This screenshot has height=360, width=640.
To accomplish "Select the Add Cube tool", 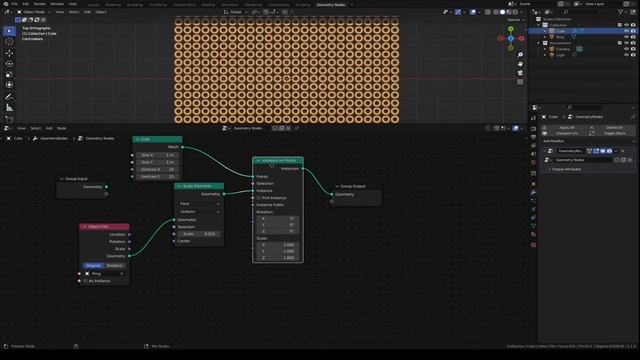I will click(x=9, y=119).
